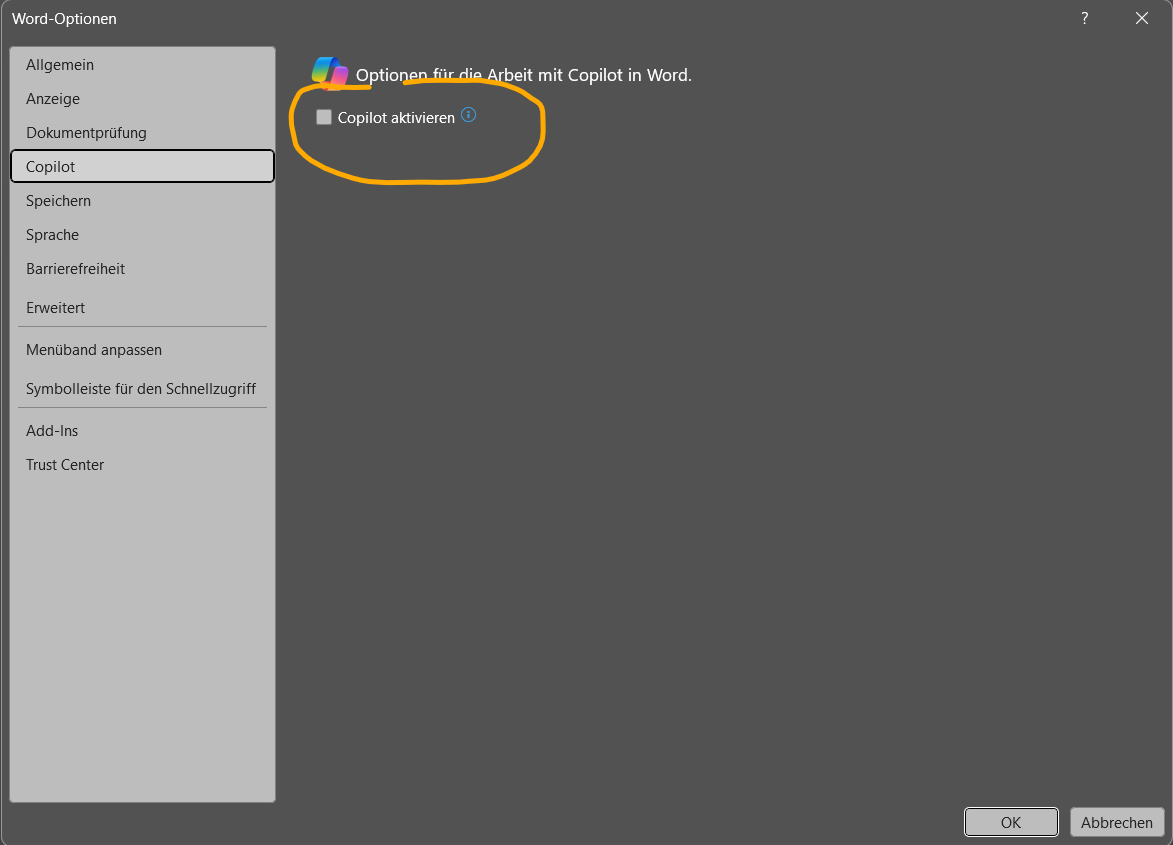Click the help question mark icon
The image size is (1173, 845).
pos(1085,19)
